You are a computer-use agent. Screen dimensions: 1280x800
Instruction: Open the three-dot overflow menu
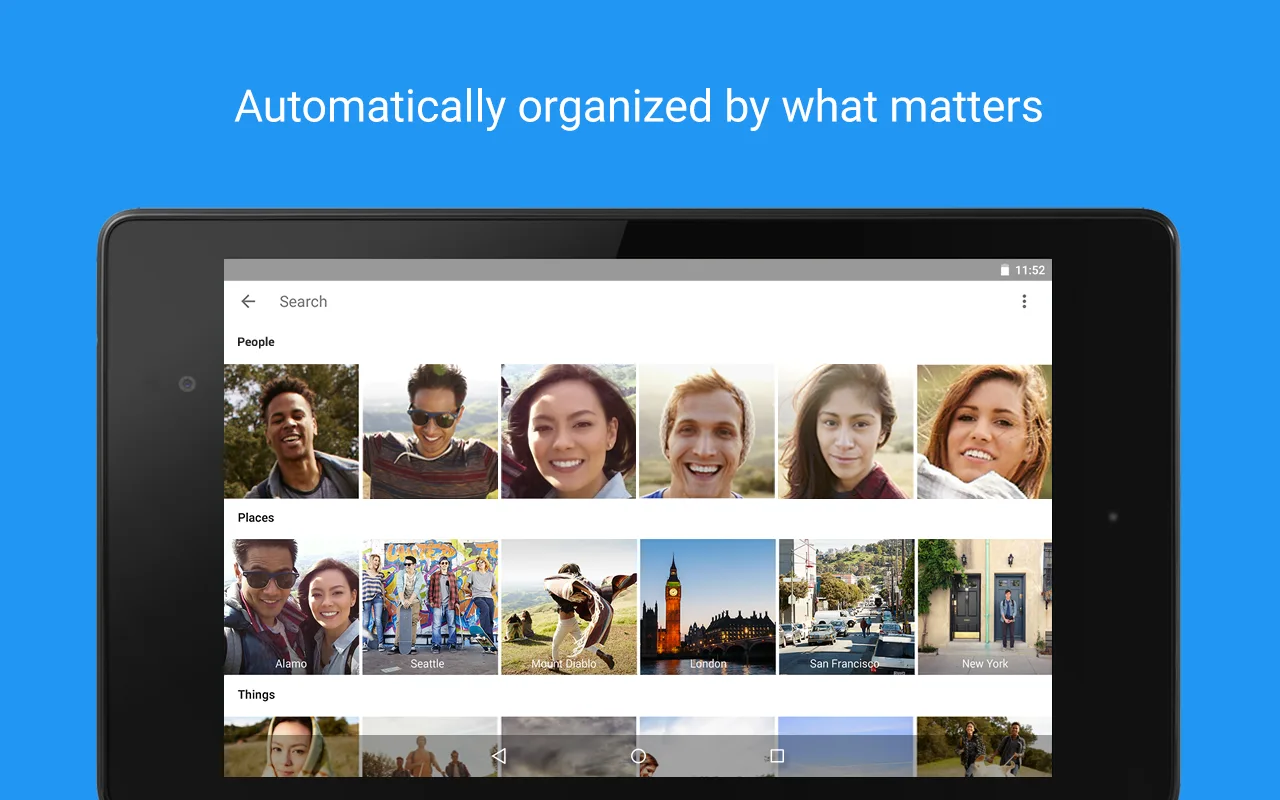(x=1023, y=301)
